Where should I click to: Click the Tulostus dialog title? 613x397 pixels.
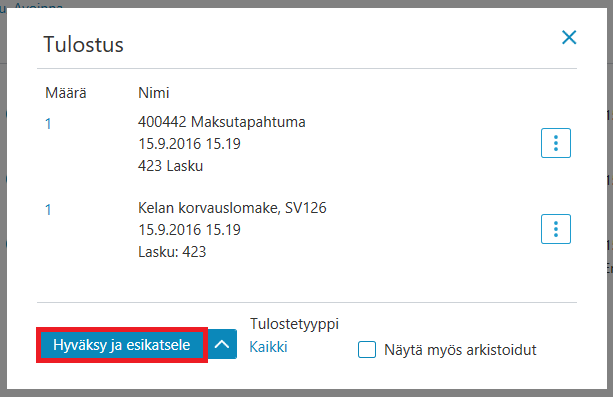tap(83, 44)
